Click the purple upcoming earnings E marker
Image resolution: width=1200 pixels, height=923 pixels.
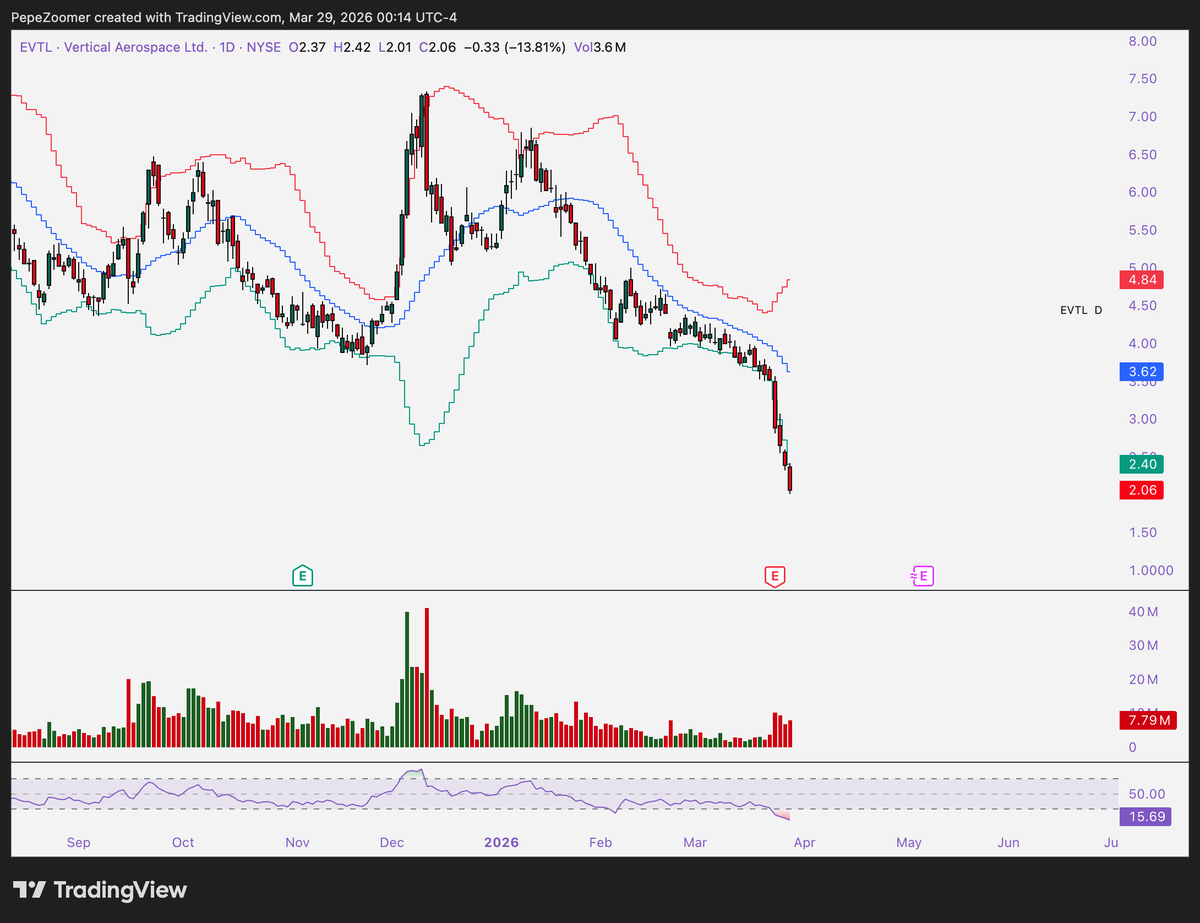[922, 575]
